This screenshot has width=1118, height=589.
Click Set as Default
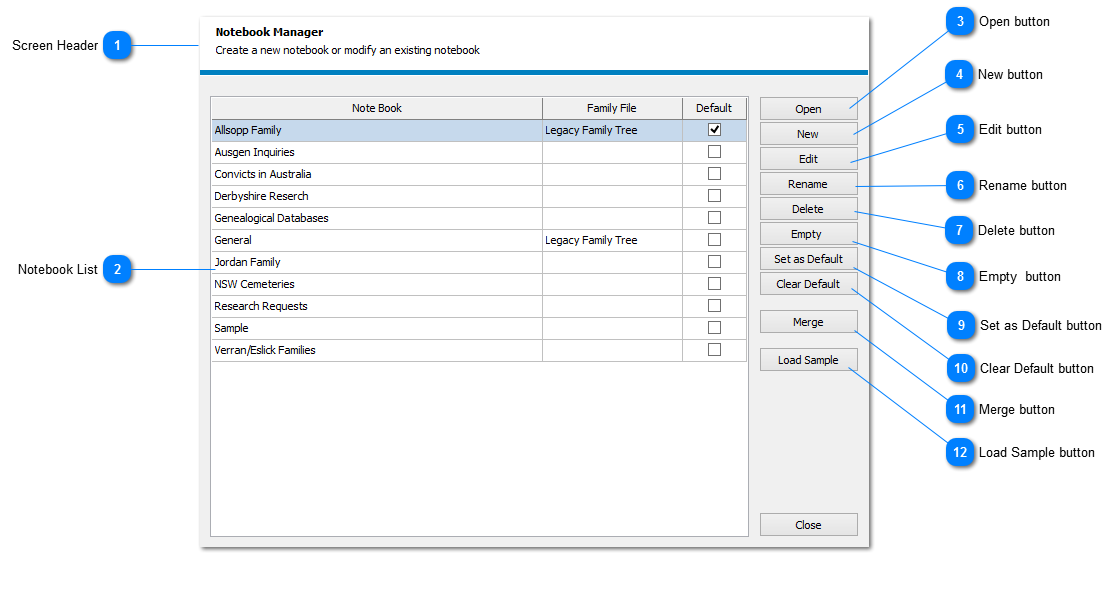[x=808, y=258]
